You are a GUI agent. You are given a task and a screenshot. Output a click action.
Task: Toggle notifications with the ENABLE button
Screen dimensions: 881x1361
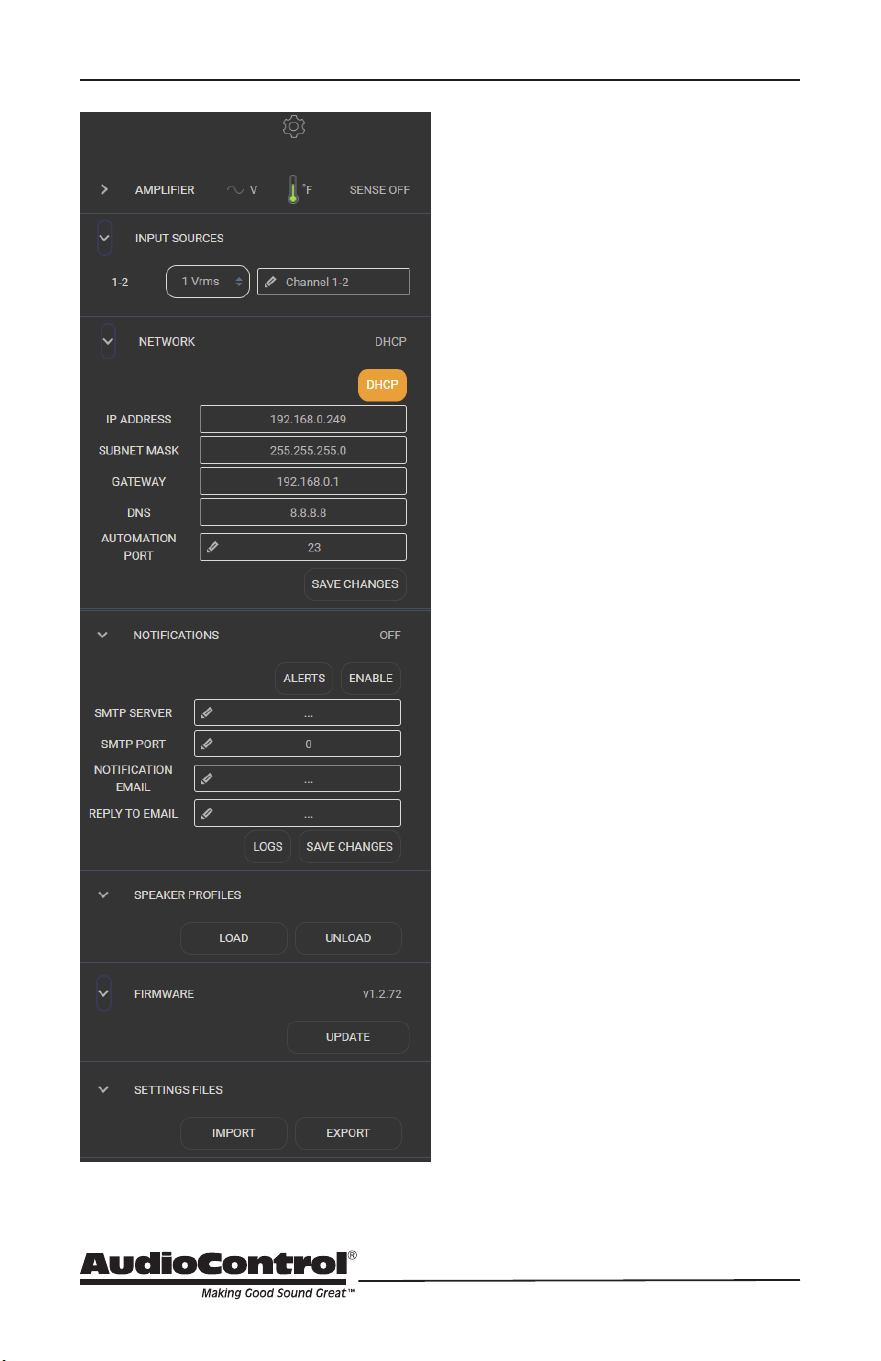click(371, 678)
